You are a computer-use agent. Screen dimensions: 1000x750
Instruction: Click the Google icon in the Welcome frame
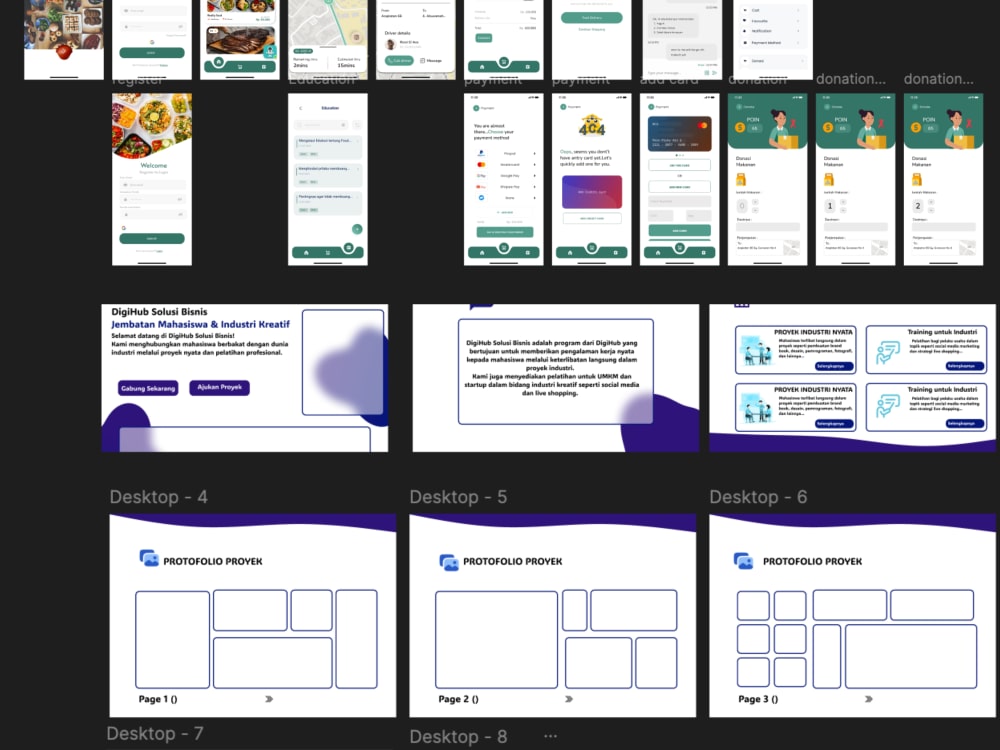point(124,228)
